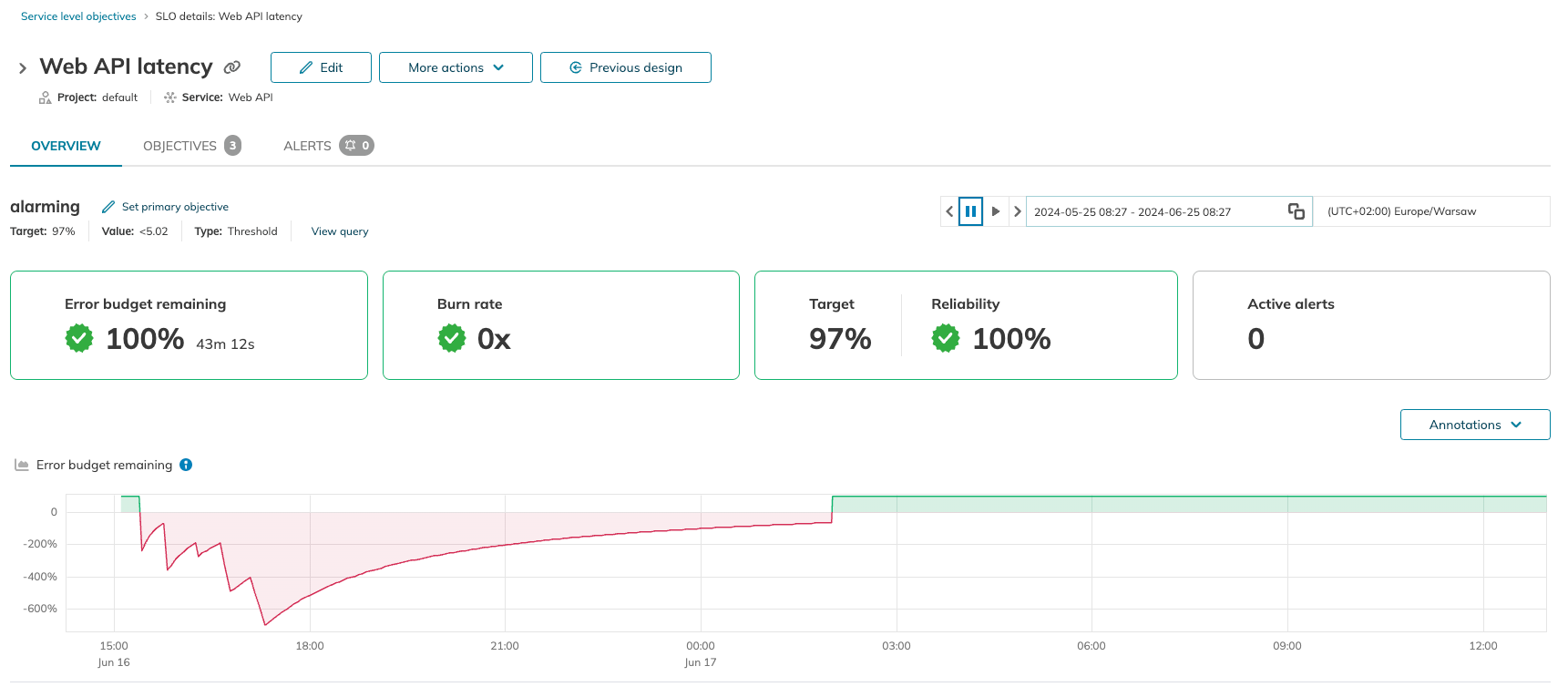
Task: Click the Burn rate 0x value
Action: pyautogui.click(x=494, y=339)
